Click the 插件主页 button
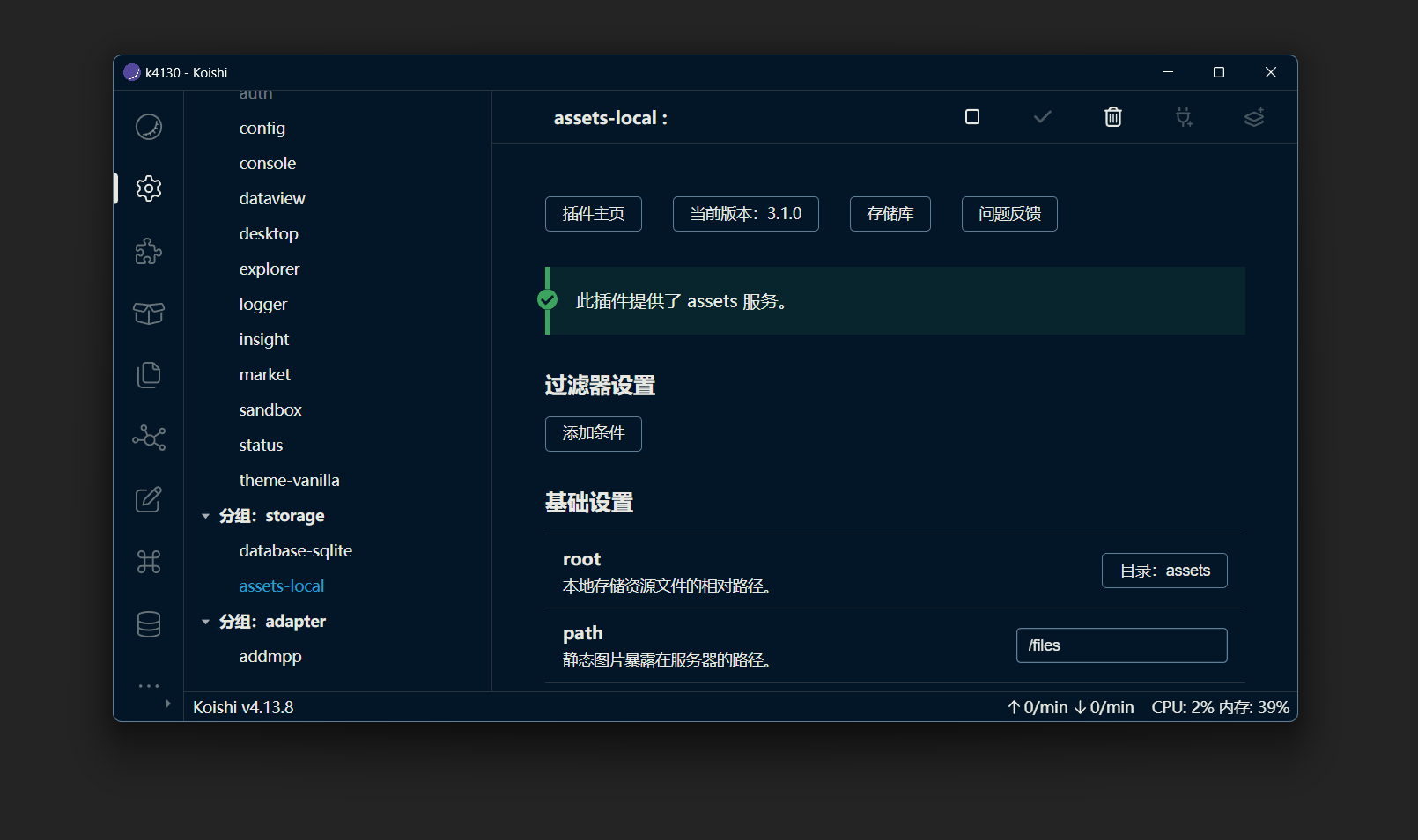The image size is (1418, 840). 594,214
